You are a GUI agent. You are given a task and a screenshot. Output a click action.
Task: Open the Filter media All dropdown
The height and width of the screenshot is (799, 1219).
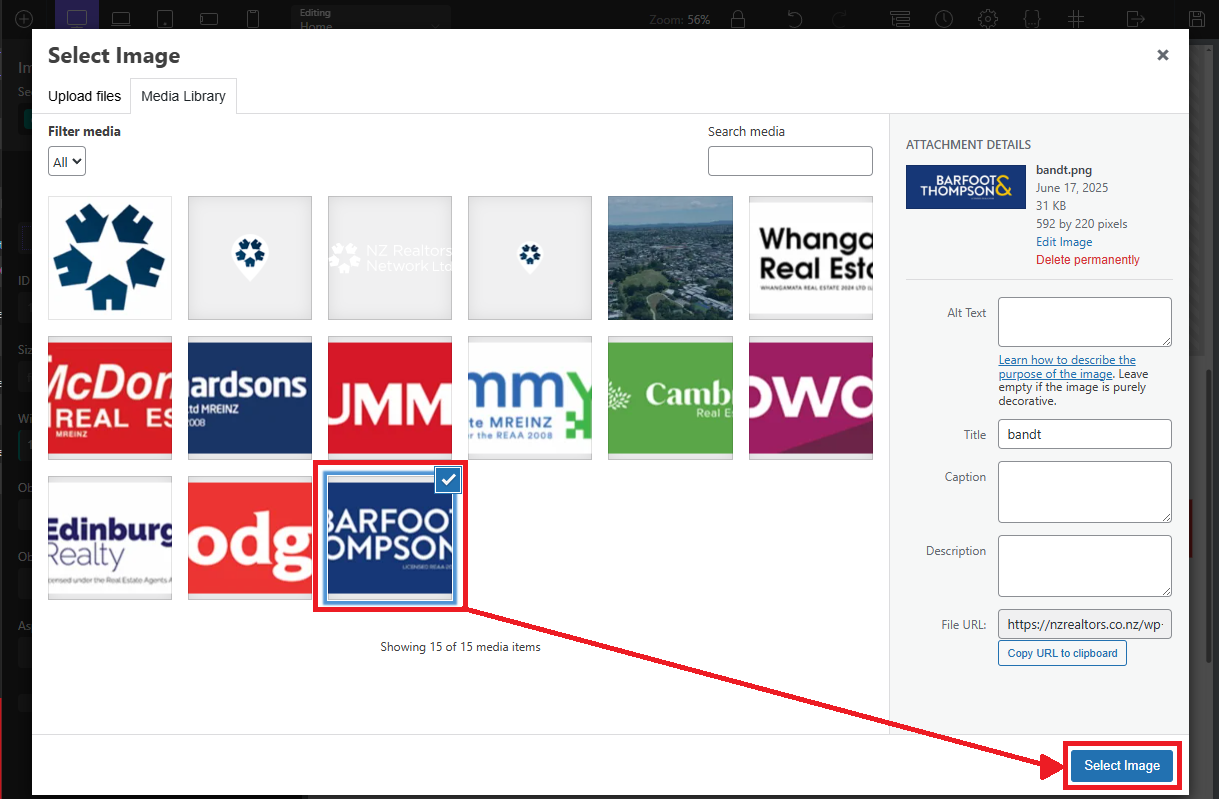click(67, 161)
